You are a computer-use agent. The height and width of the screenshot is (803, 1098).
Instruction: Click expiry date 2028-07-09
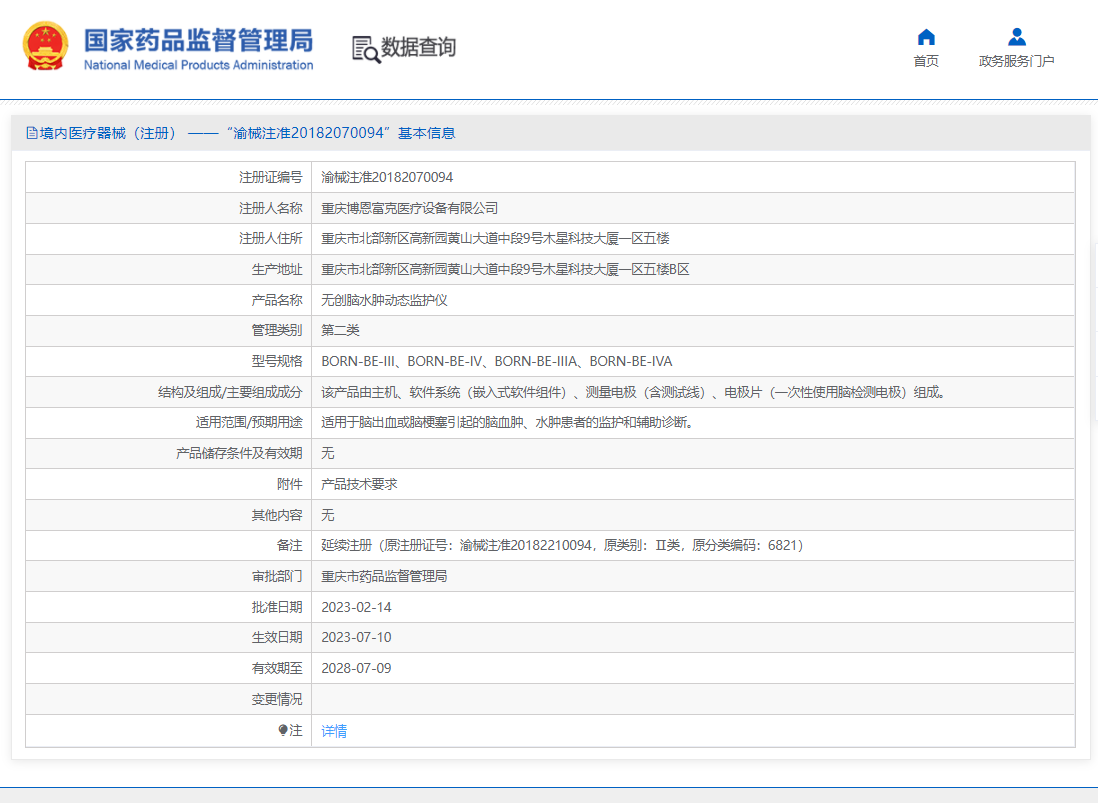(x=356, y=668)
